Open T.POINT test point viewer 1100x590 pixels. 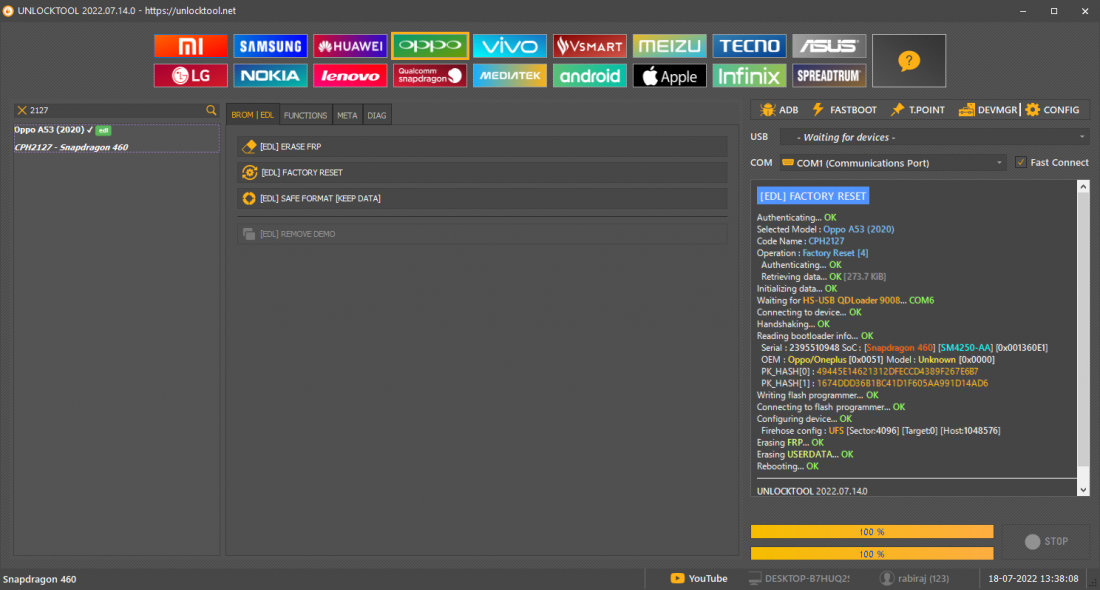tap(918, 110)
